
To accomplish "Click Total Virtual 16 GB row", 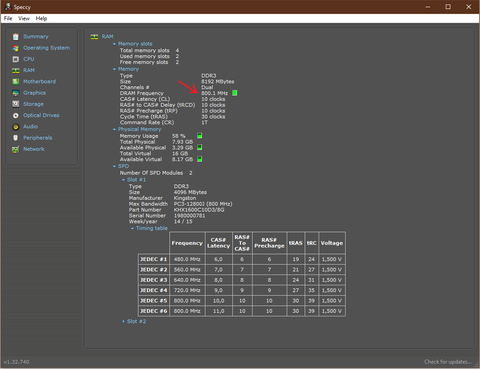I will point(154,153).
